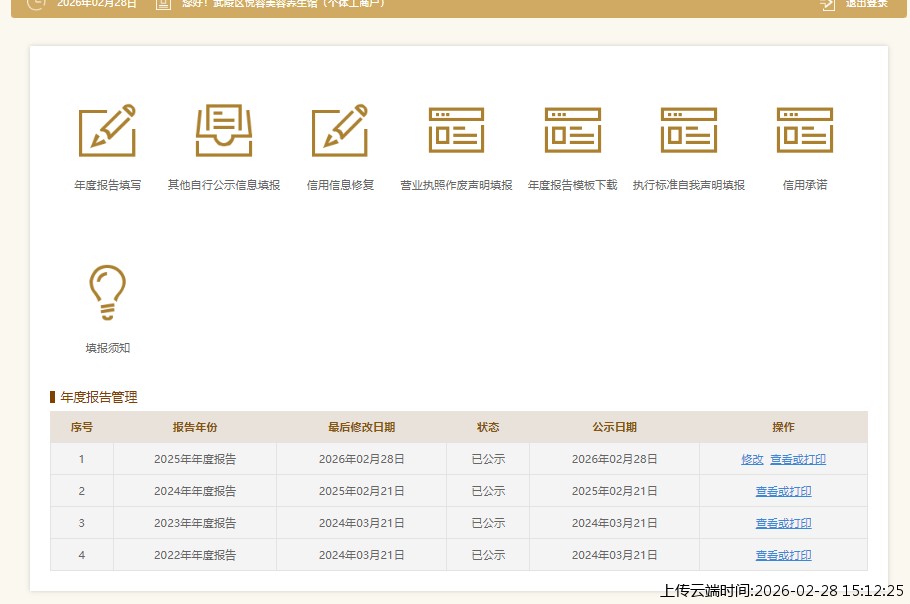
Task: Click 退出登录 to log out
Action: click(x=866, y=6)
